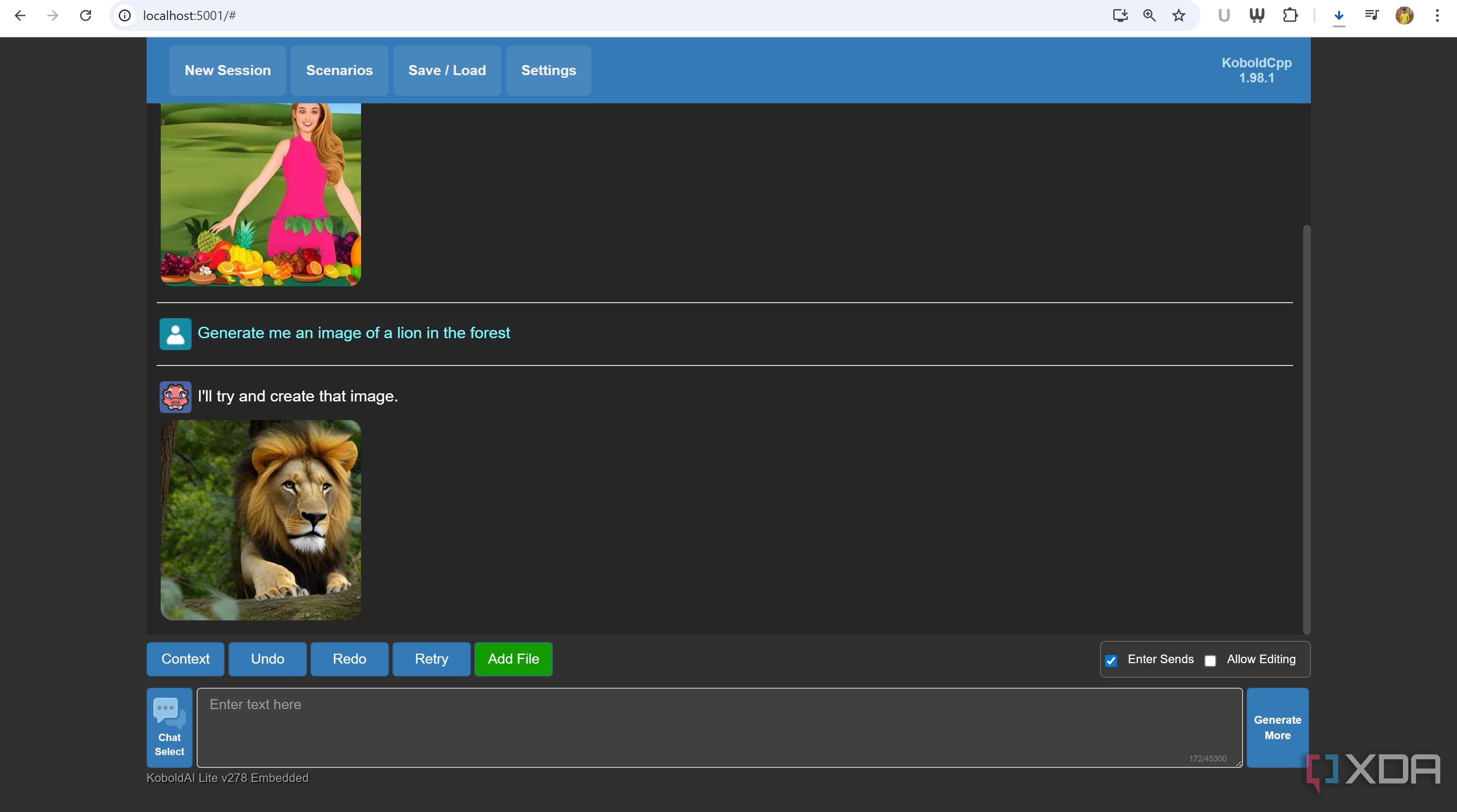1457x812 pixels.
Task: Click the Redo button
Action: 350,660
